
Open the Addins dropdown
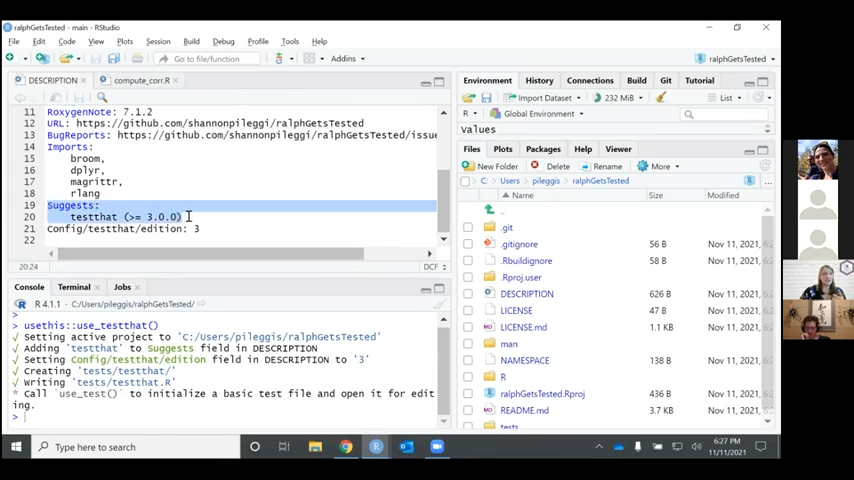point(348,58)
